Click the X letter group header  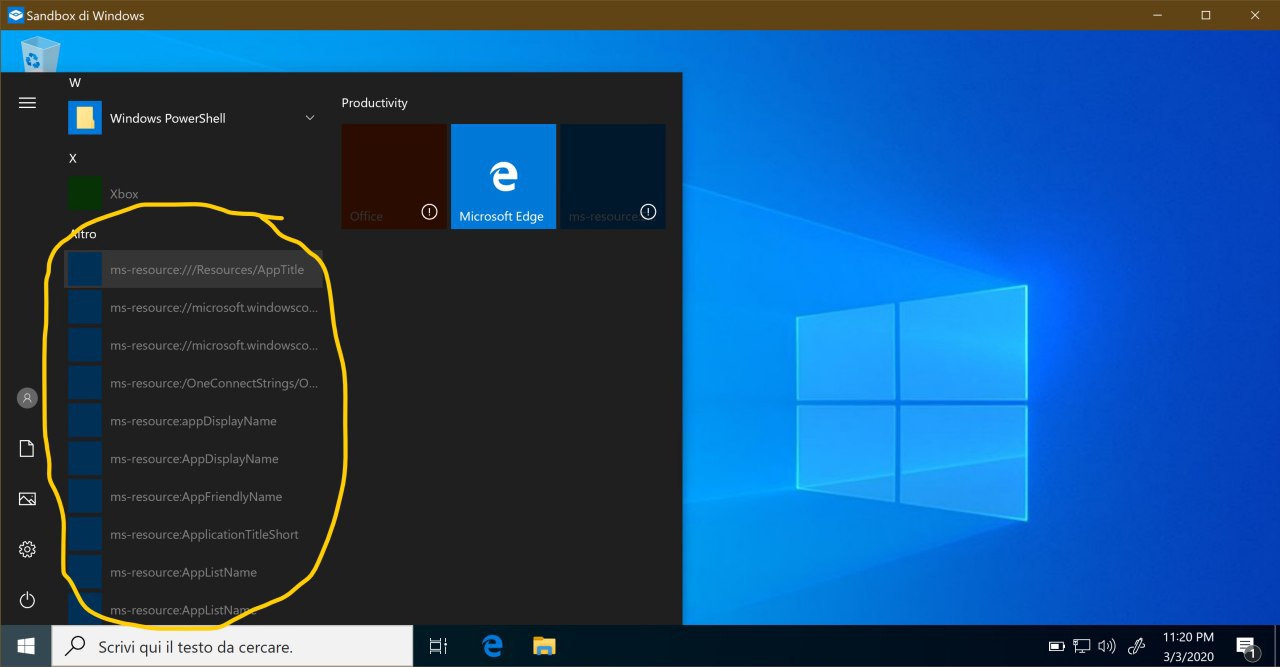tap(73, 158)
